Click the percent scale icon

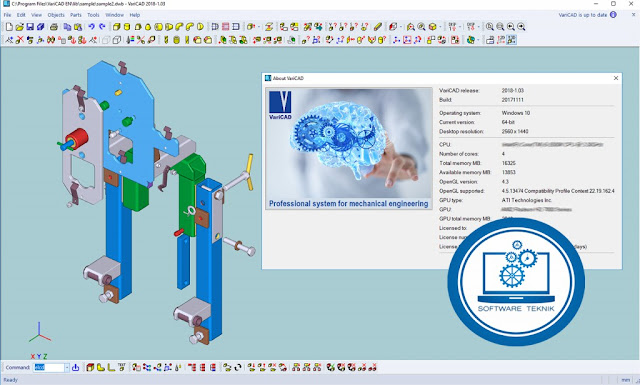141,40
